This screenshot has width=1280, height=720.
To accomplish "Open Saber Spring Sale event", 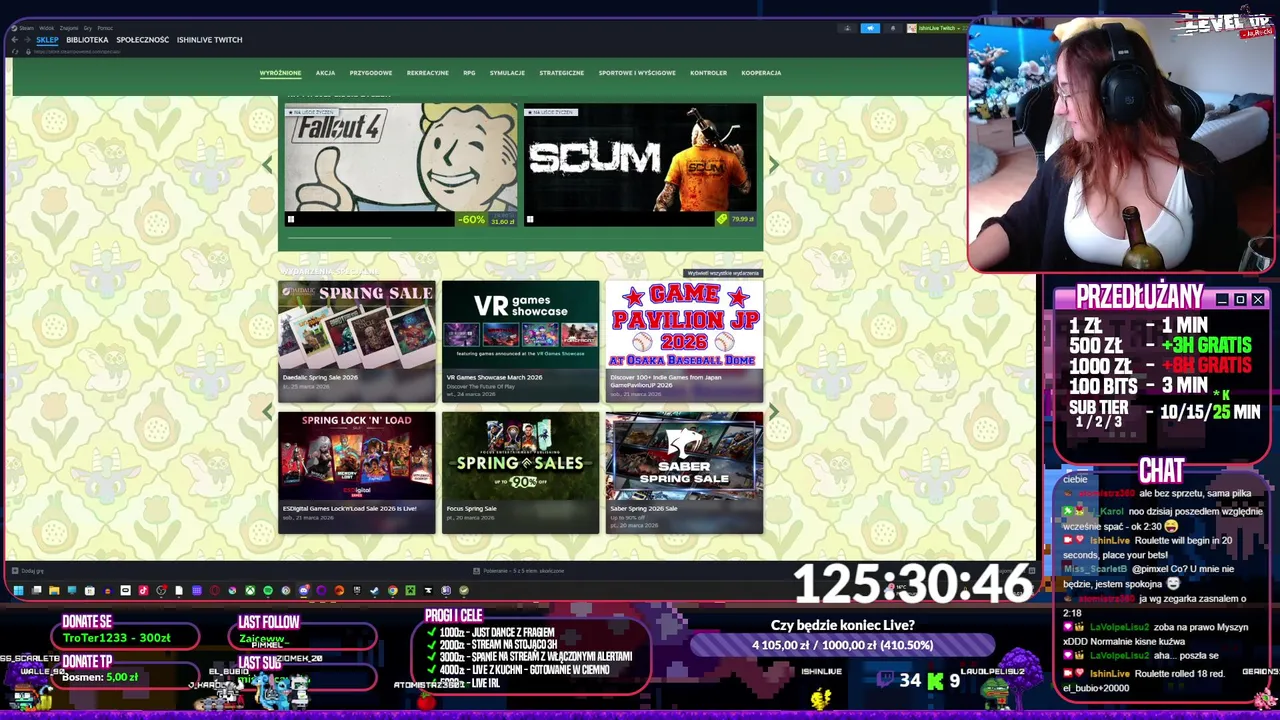I will tap(684, 472).
